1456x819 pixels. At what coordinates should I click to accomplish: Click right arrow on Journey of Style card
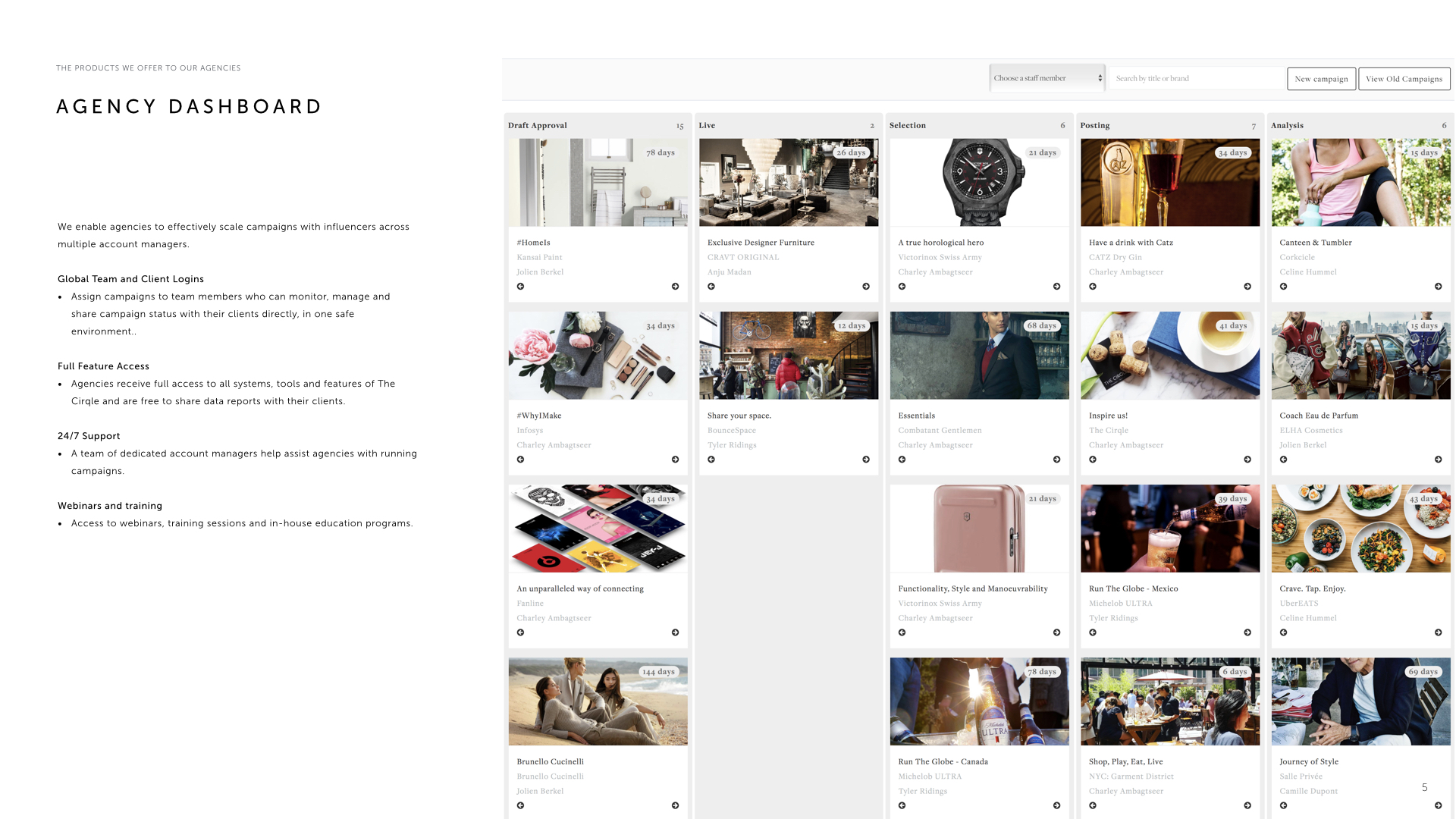click(x=1439, y=805)
